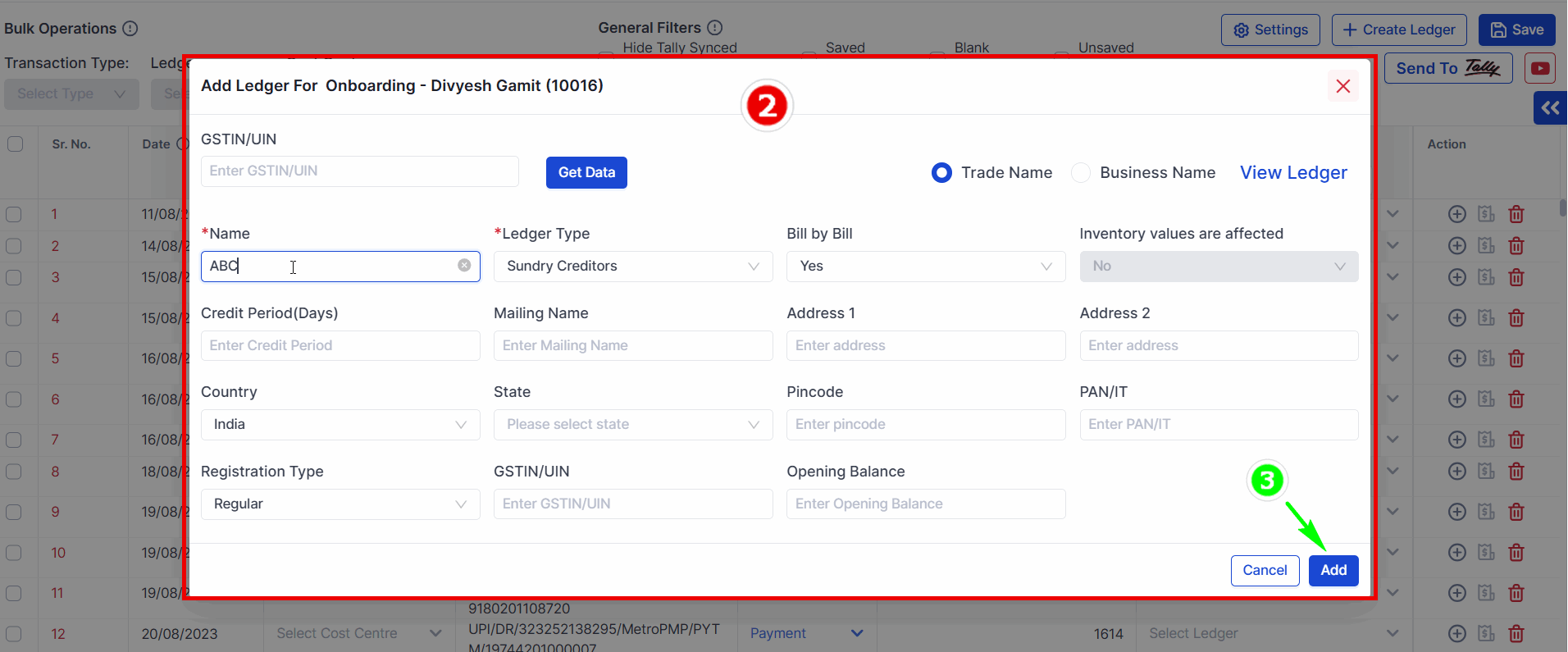Click the split entry icon in row 3
The width and height of the screenshot is (1568, 652).
(x=1486, y=277)
